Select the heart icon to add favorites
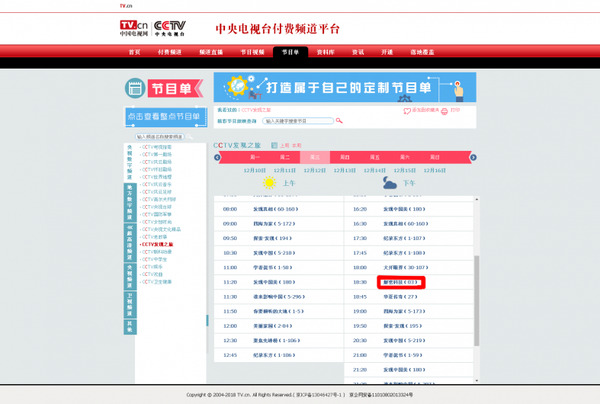Image resolution: width=600 pixels, height=404 pixels. [407, 111]
